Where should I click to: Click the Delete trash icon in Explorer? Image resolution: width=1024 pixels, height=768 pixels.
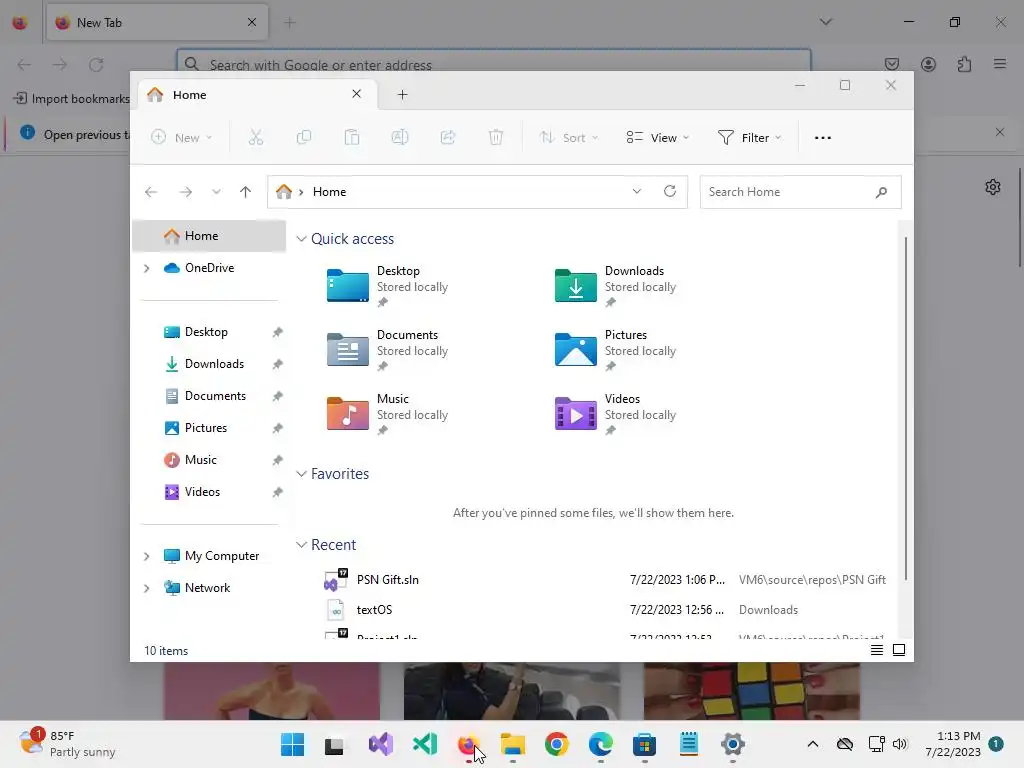pos(496,137)
